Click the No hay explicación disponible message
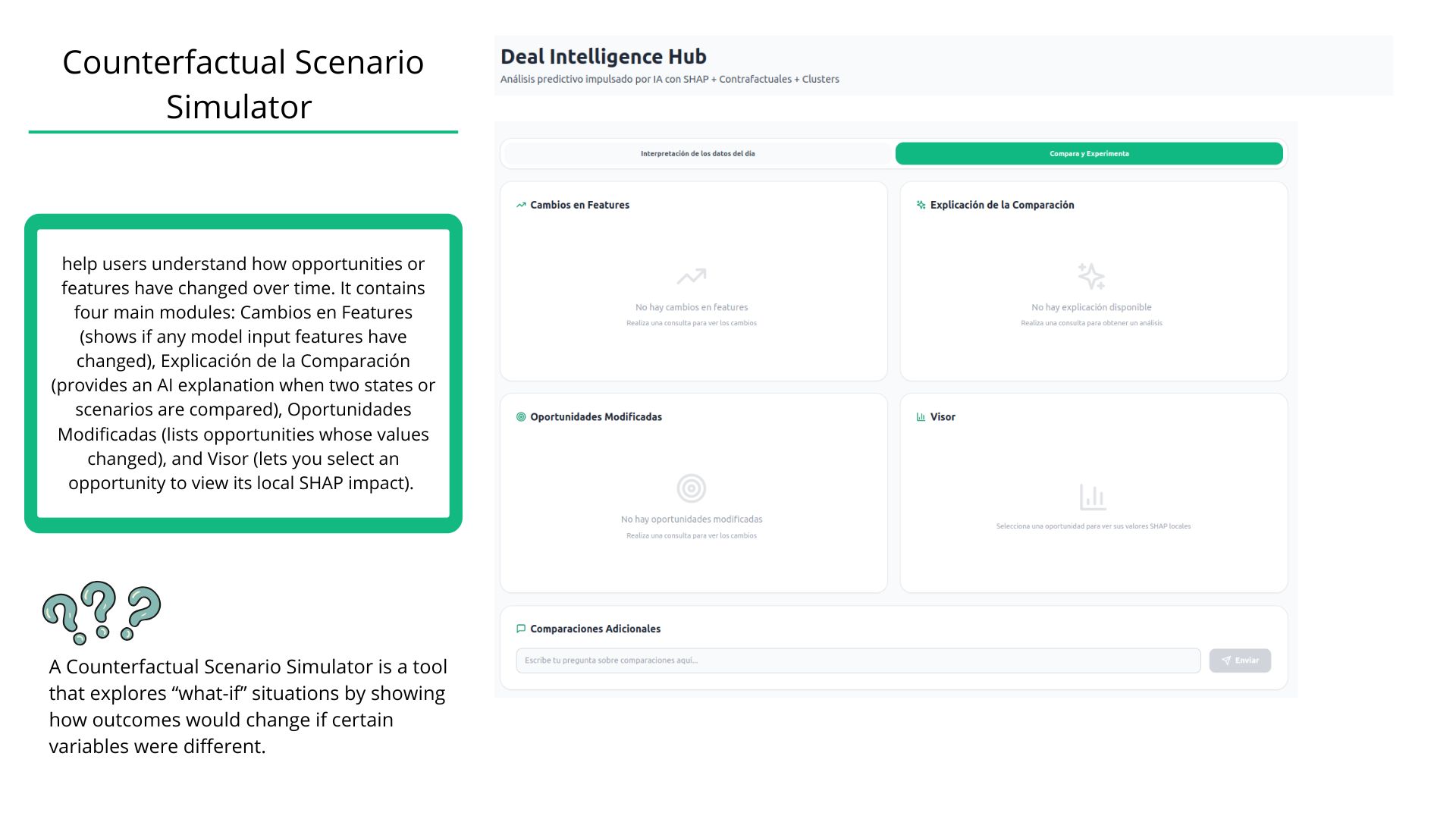The height and width of the screenshot is (819, 1456). 1091,307
